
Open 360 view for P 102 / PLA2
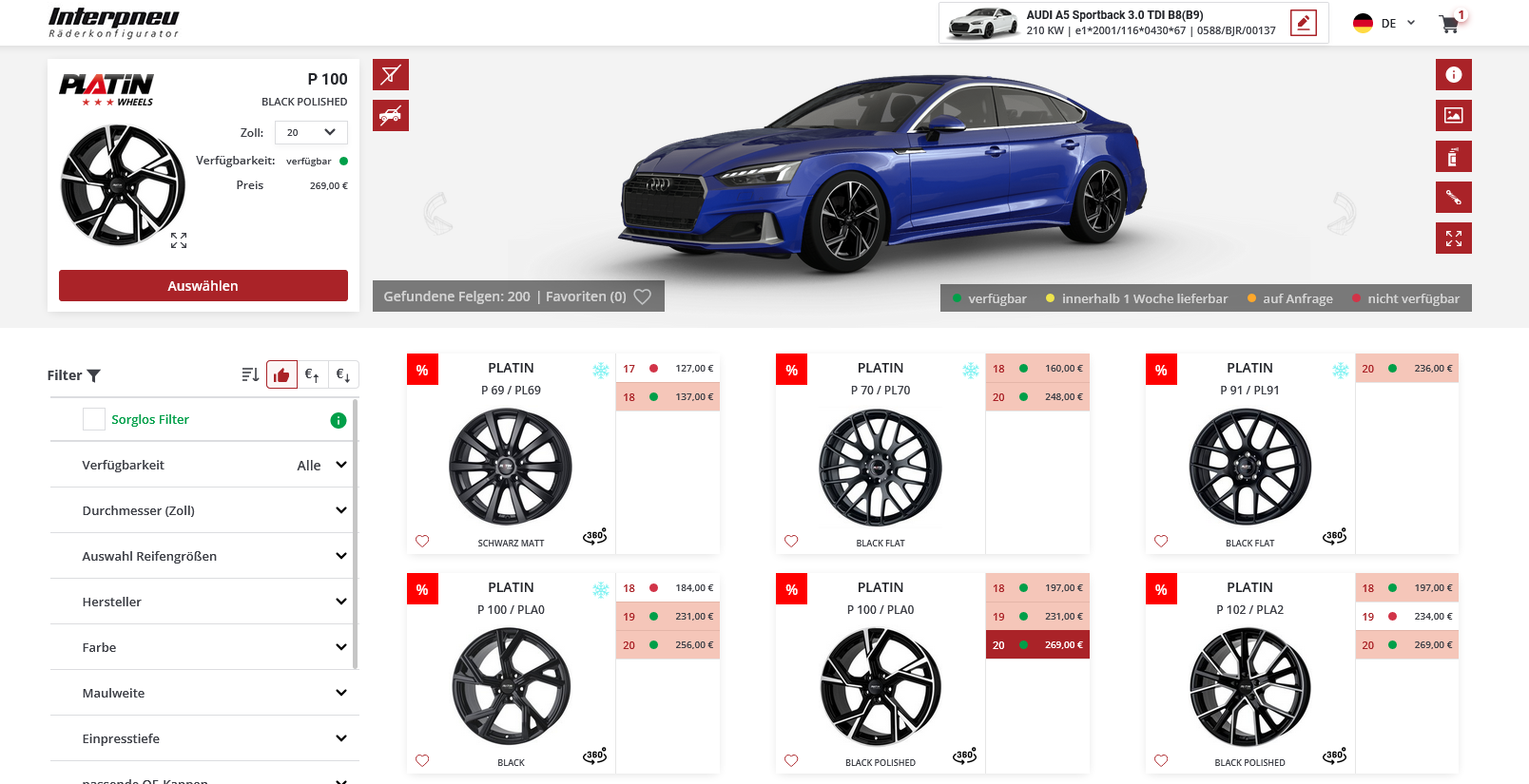(x=1335, y=756)
